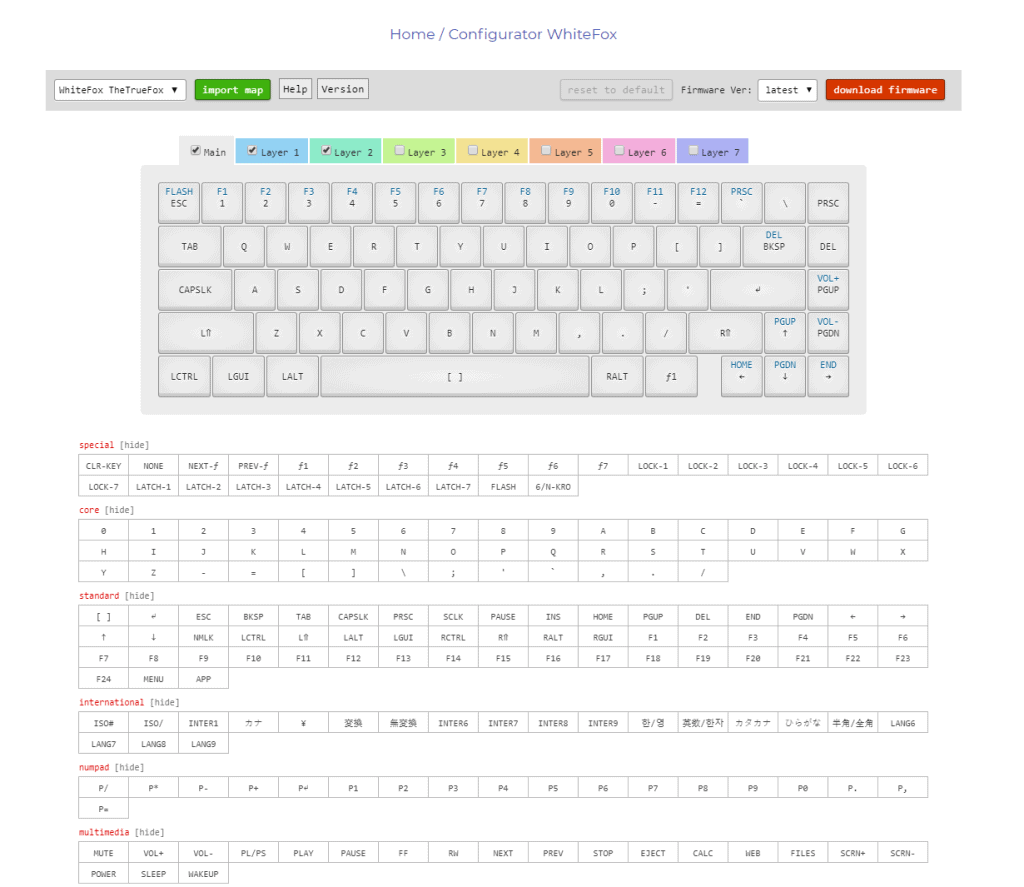
Task: Switch to the Main tab label
Action: coord(215,152)
